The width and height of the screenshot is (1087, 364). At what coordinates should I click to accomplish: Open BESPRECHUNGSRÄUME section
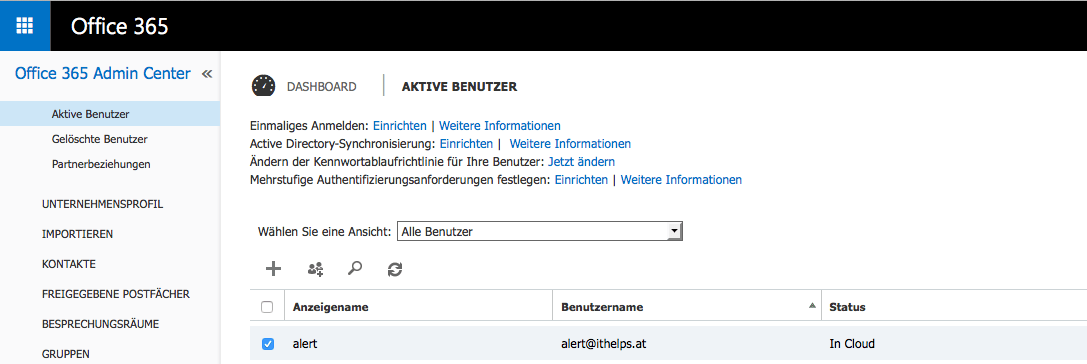point(101,324)
